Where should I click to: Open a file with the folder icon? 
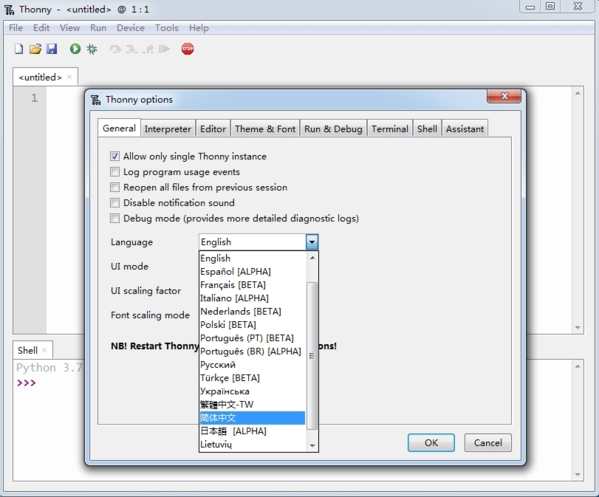(x=35, y=49)
